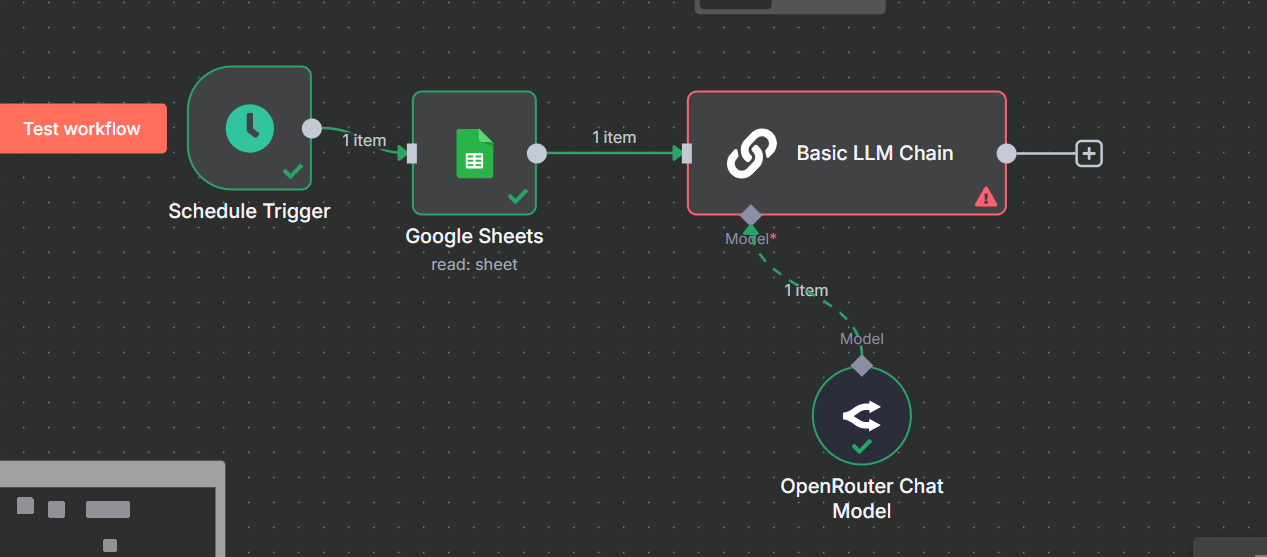The height and width of the screenshot is (557, 1267).
Task: Click the green checkmark on OpenRouter node
Action: [x=862, y=446]
